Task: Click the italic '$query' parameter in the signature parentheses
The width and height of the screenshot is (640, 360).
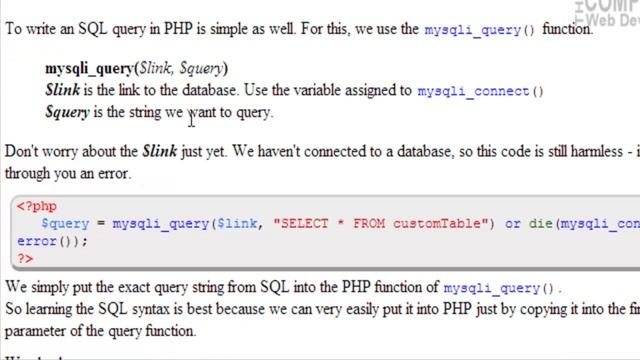Action: [202, 69]
